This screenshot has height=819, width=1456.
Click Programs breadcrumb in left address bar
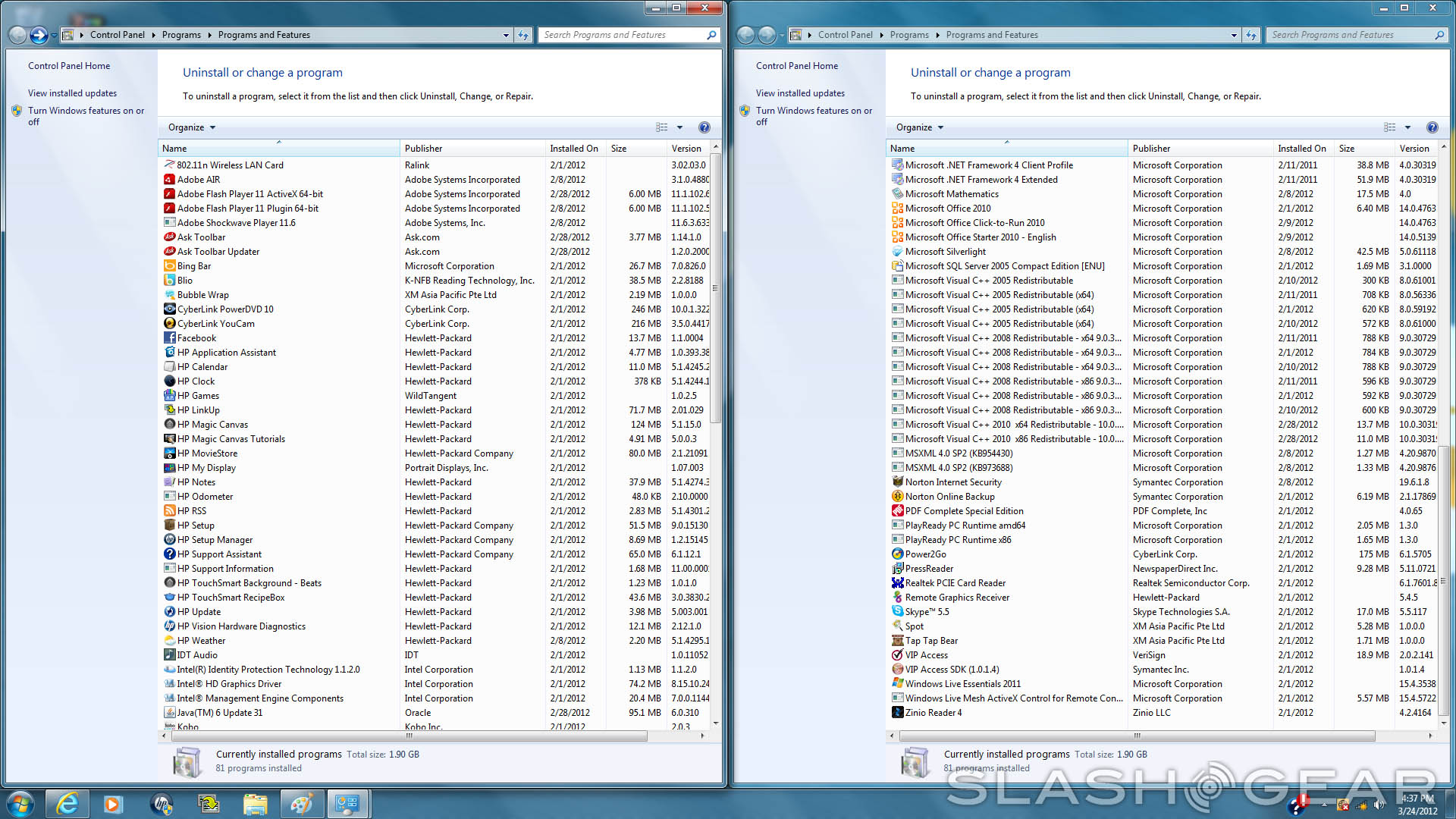[181, 35]
